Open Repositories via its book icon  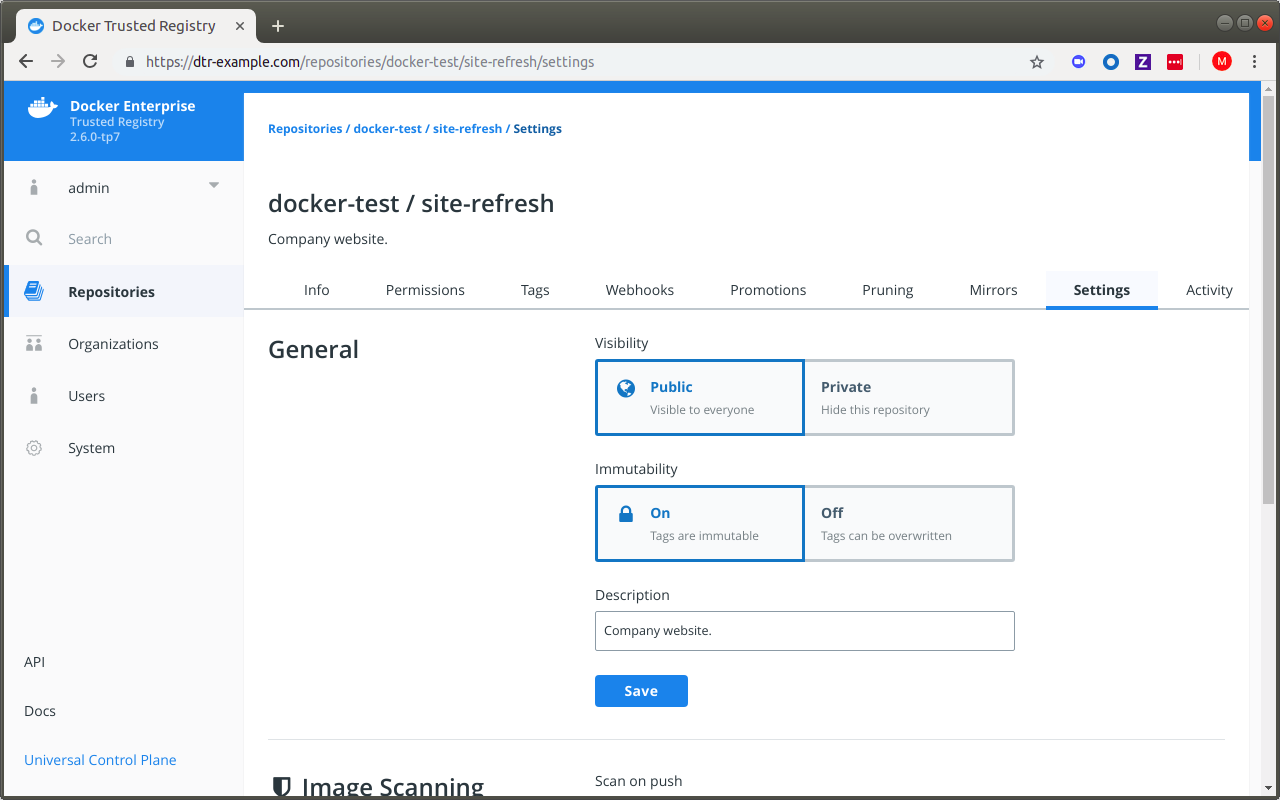tap(34, 292)
